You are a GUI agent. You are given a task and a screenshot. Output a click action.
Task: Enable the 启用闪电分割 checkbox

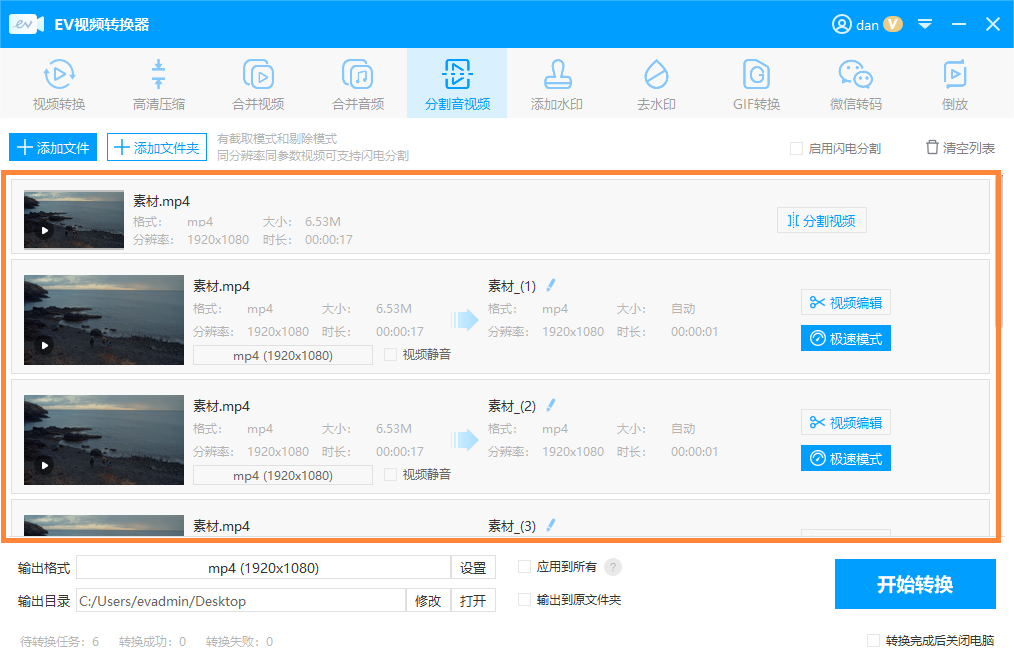point(797,148)
